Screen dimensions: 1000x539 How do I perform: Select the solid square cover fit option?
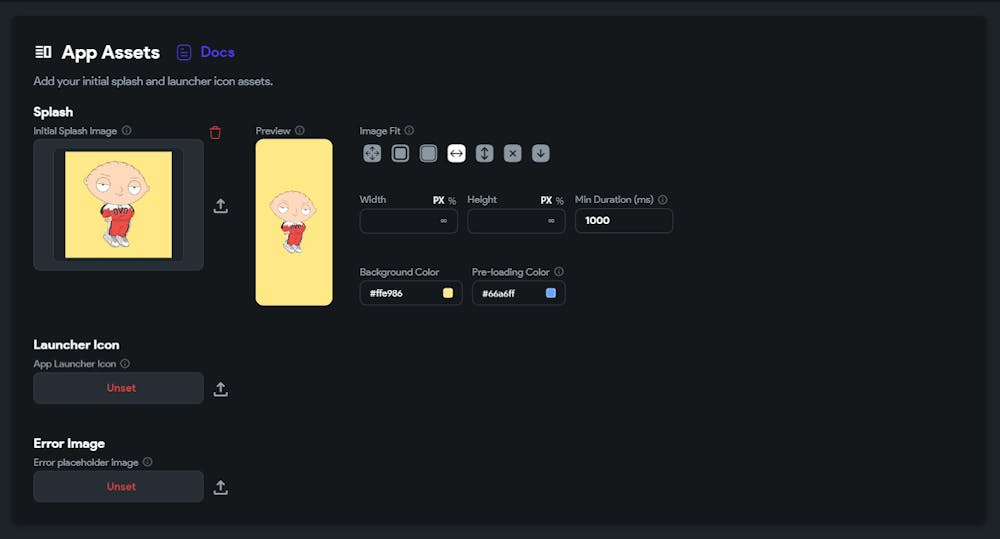pyautogui.click(x=429, y=153)
